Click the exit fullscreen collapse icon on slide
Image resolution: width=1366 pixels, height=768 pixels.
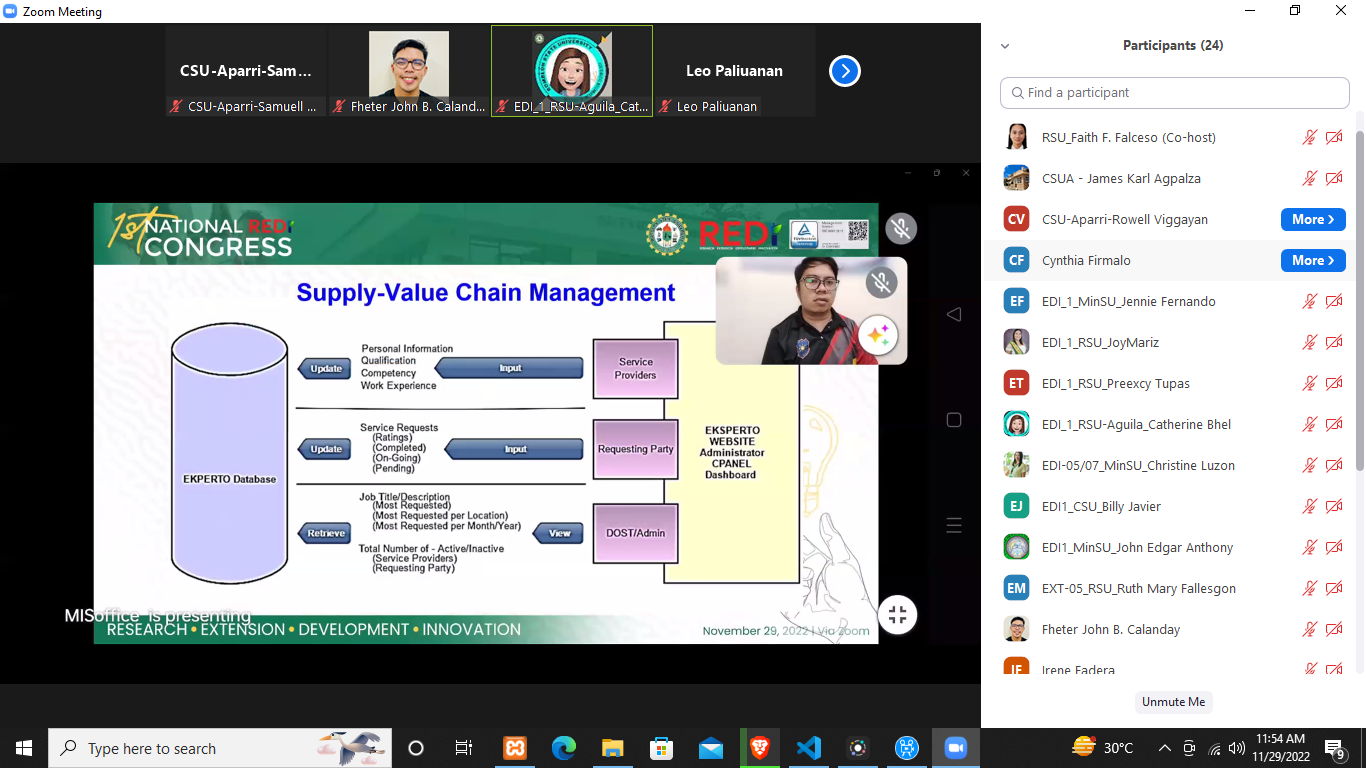coord(897,615)
